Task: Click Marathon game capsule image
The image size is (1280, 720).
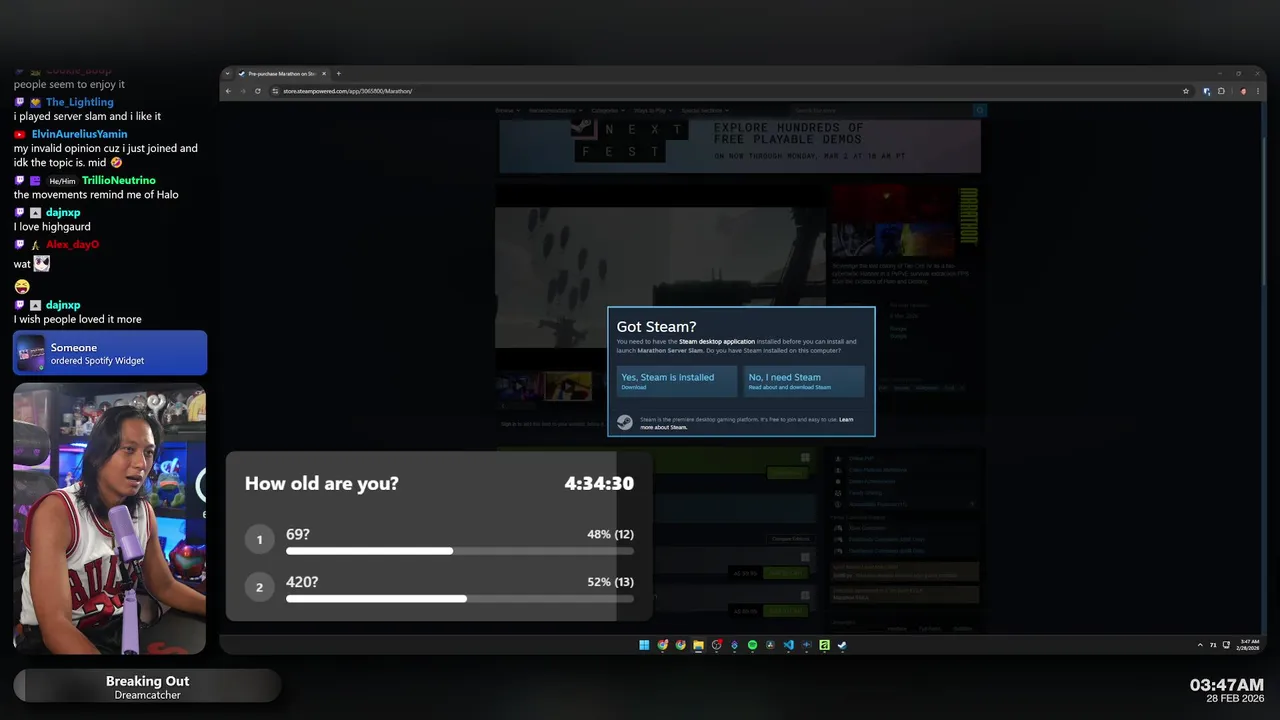Action: (x=905, y=221)
